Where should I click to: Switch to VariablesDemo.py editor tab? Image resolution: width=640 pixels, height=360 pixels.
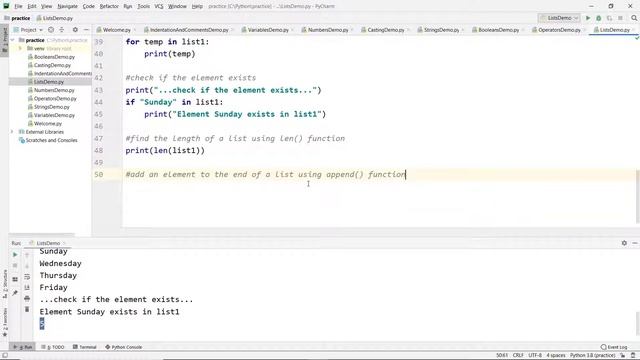click(268, 30)
